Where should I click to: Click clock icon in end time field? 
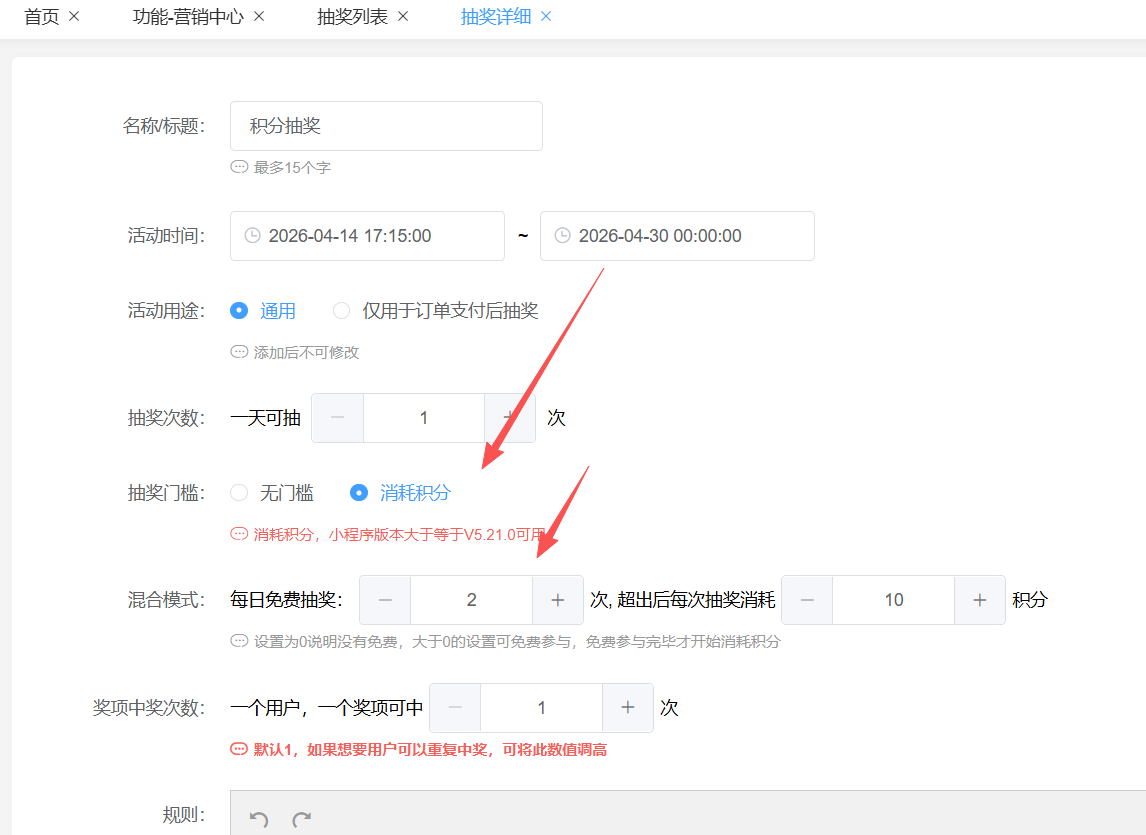click(562, 236)
